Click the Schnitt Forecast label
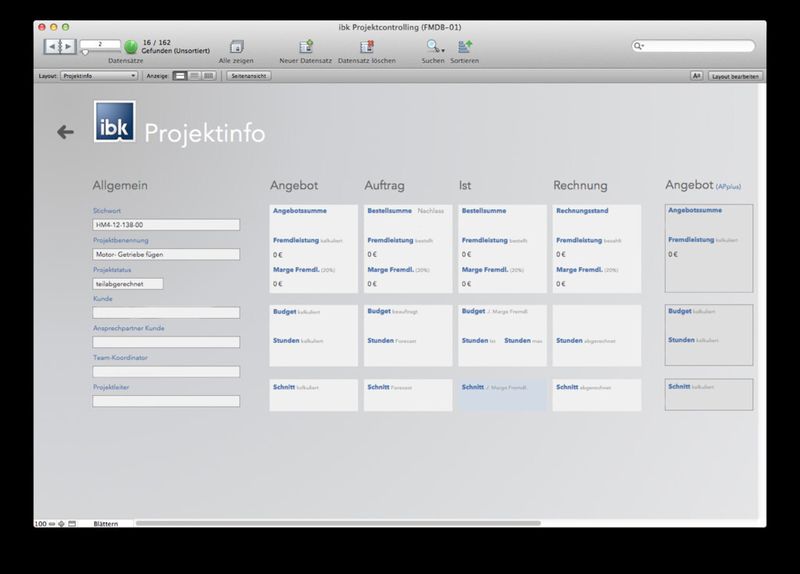Image resolution: width=800 pixels, height=574 pixels. 389,387
